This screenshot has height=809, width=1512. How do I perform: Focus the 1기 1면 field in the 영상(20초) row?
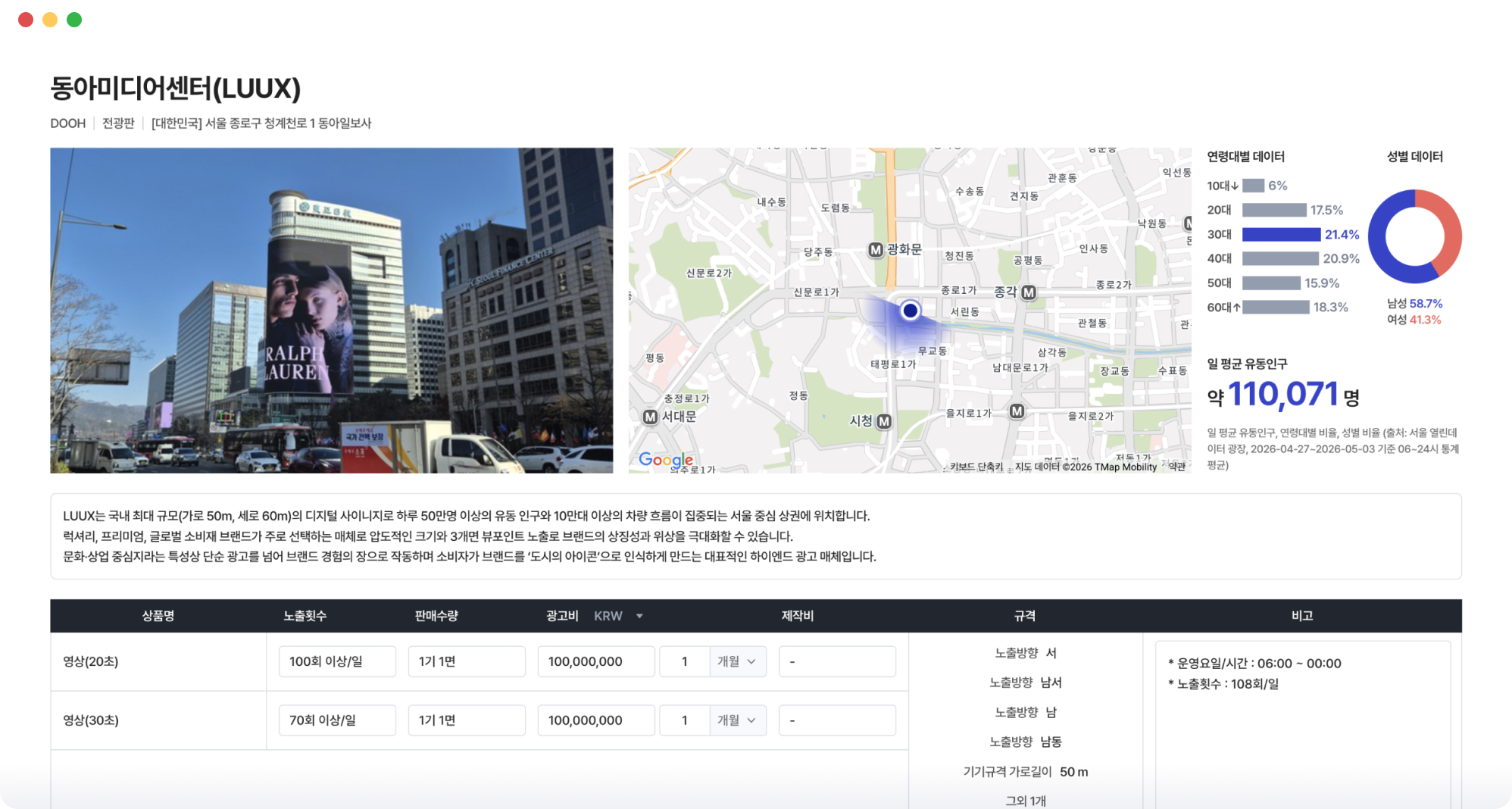(467, 661)
